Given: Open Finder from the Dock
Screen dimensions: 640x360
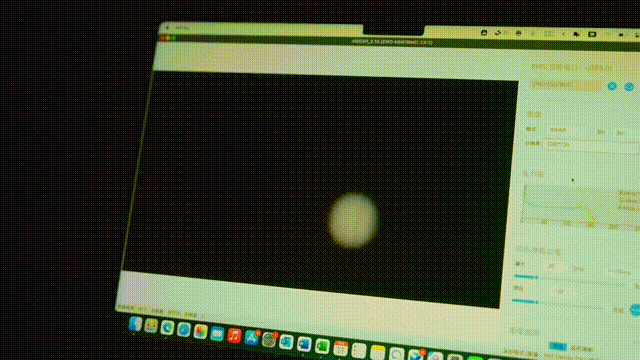Looking at the screenshot, I should pyautogui.click(x=135, y=324).
